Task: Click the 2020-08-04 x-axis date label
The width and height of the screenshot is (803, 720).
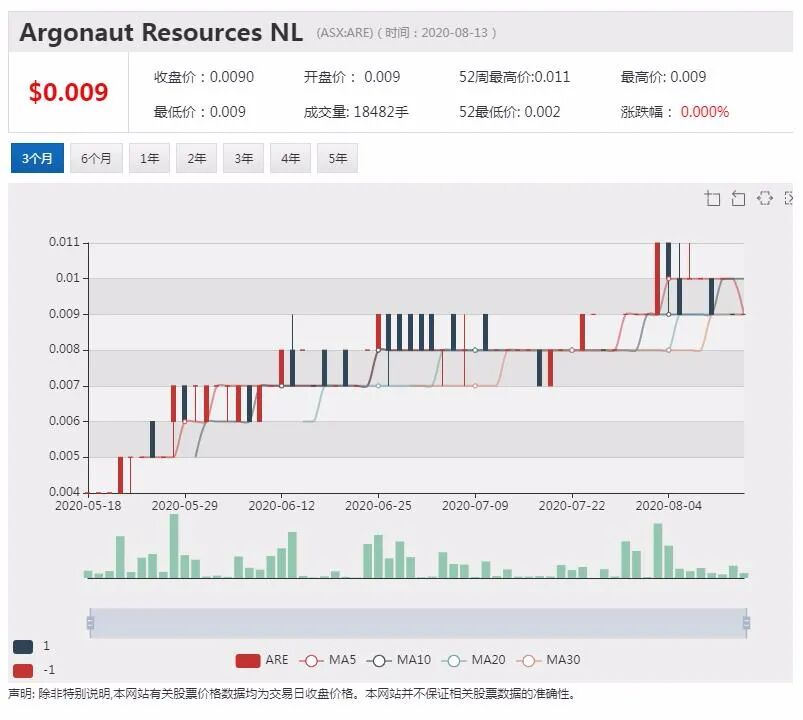Action: pos(669,506)
